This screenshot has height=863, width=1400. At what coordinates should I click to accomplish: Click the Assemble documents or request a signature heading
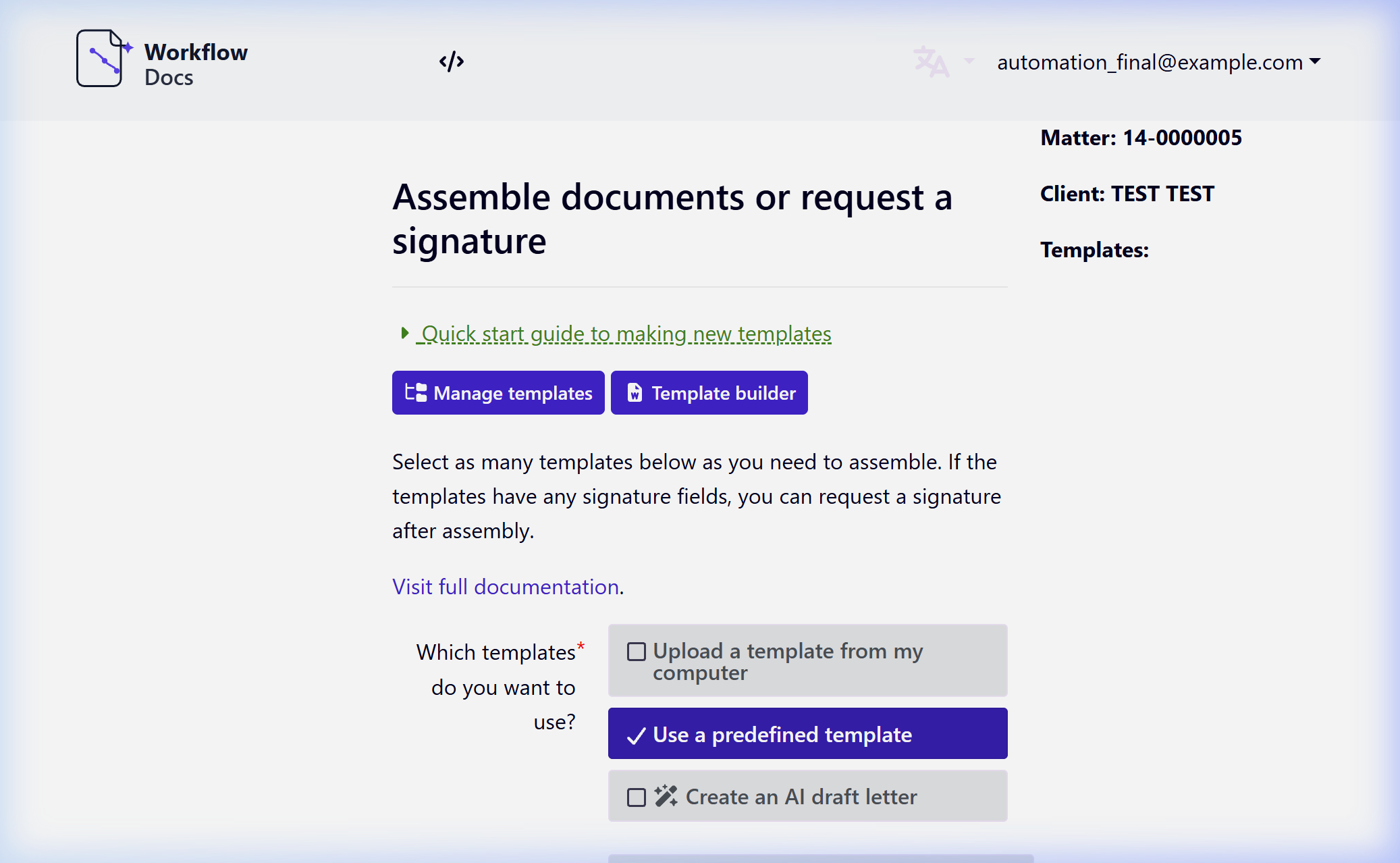tap(672, 219)
